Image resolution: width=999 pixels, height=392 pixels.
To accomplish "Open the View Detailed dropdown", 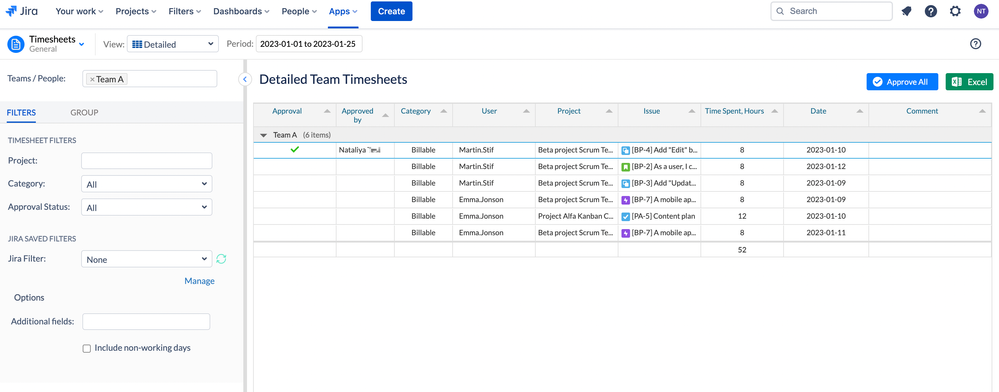I will [173, 44].
